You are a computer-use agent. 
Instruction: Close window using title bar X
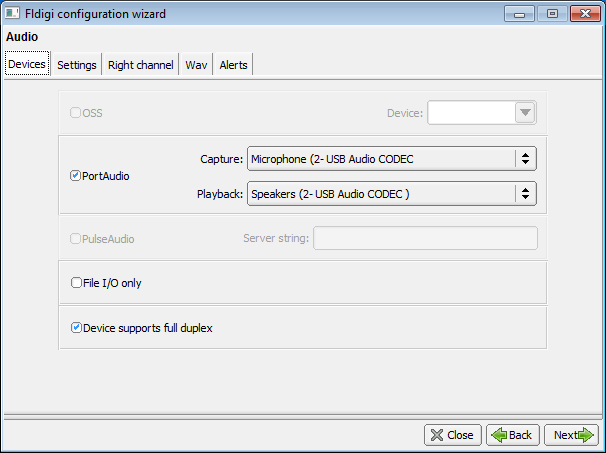[x=585, y=14]
